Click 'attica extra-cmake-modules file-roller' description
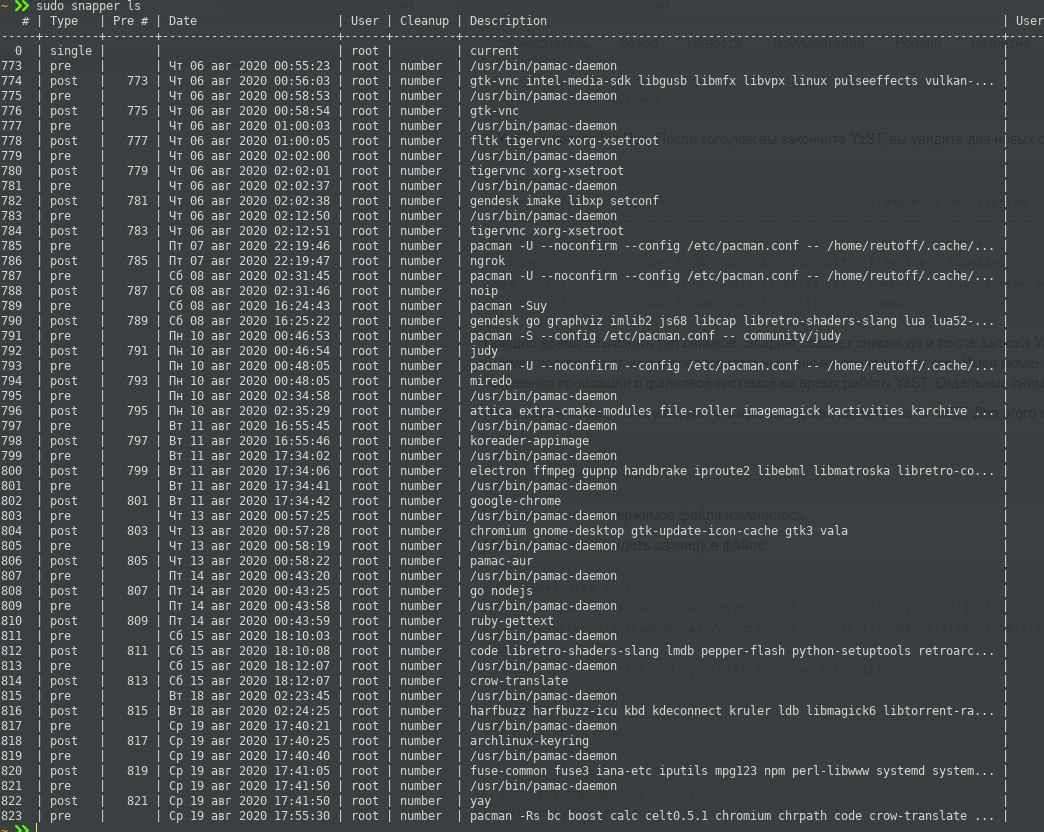This screenshot has height=832, width=1044. click(732, 411)
